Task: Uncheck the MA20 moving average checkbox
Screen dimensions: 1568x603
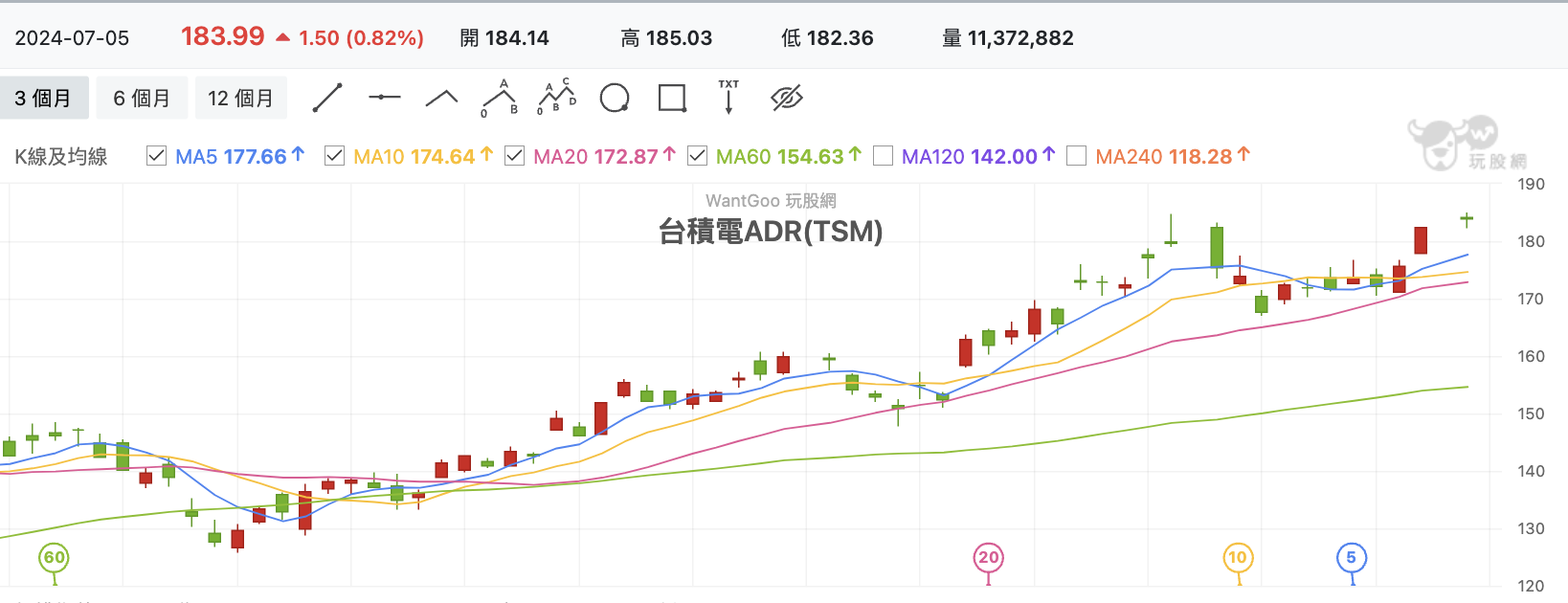Action: tap(514, 155)
